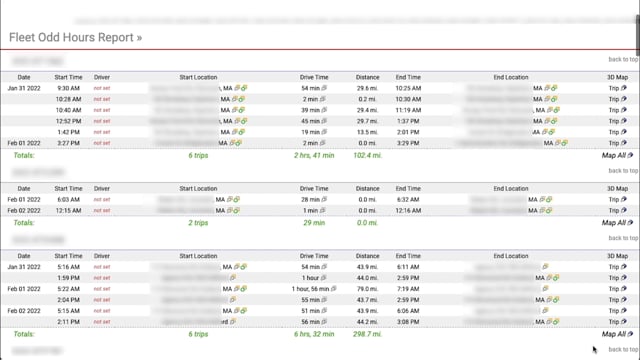
Task: Click 'not set' driver for 5:22 AM trip
Action: coord(102,289)
